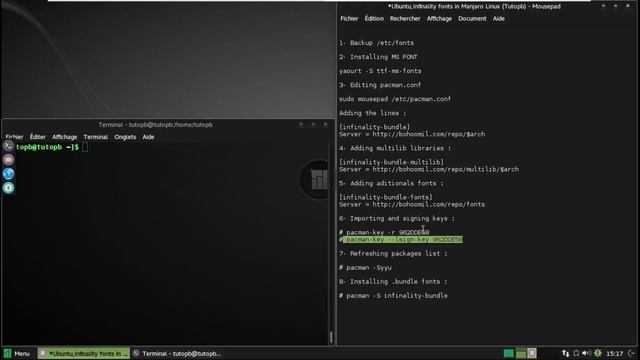Click the 15:17 clock on the taskbar
This screenshot has height=360, width=640.
(614, 353)
